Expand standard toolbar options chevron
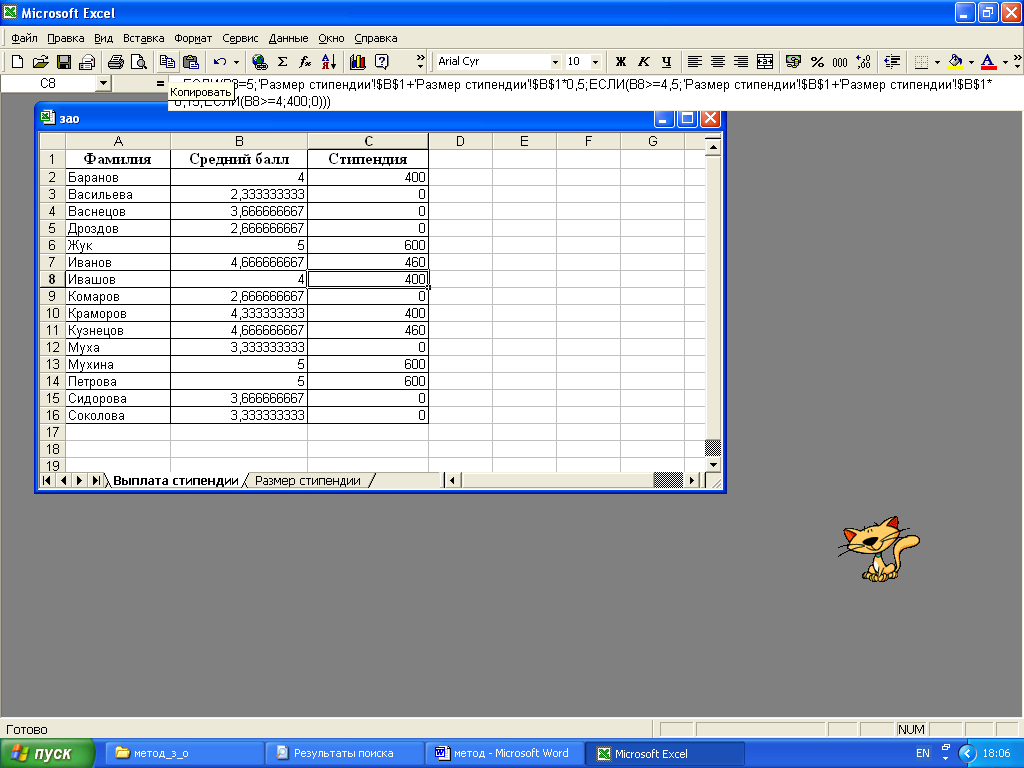1024x768 pixels. point(421,61)
